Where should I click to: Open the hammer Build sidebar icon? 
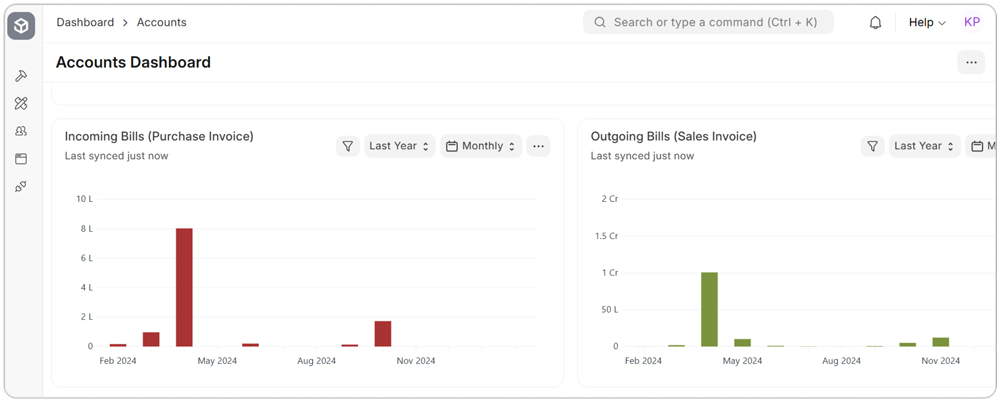click(21, 76)
